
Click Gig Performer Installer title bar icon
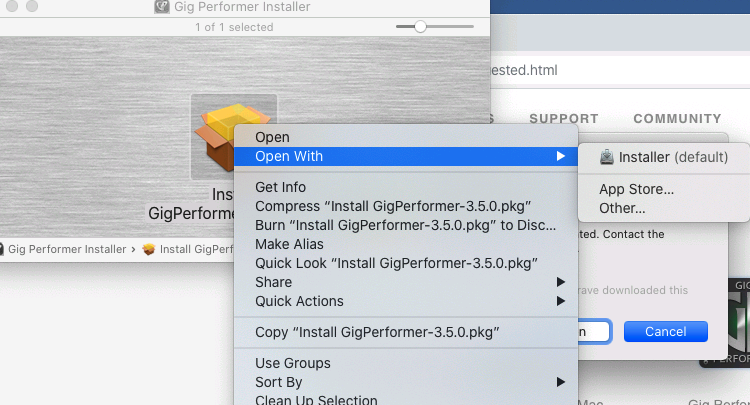[x=162, y=7]
